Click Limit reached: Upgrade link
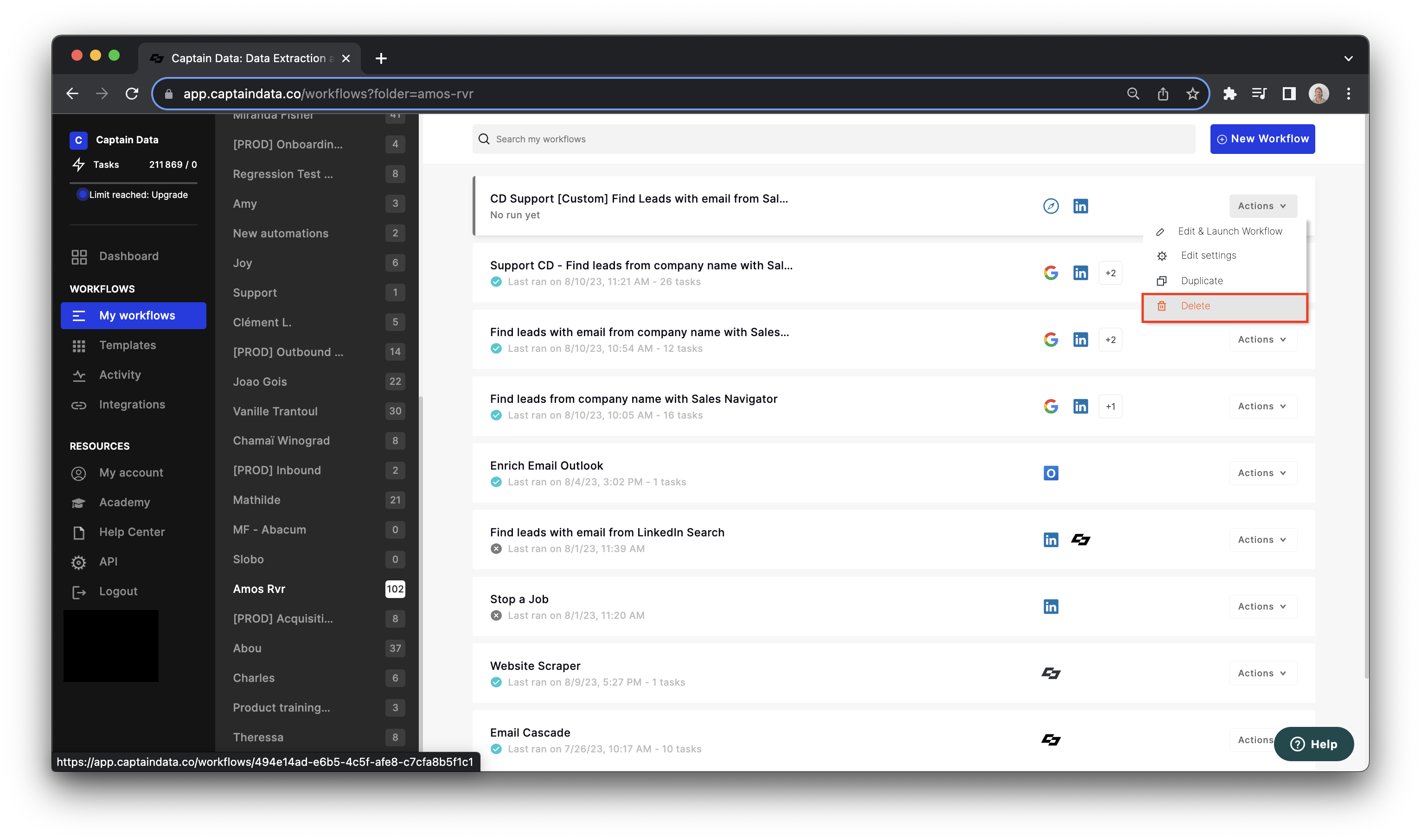The width and height of the screenshot is (1421, 840). pos(139,195)
